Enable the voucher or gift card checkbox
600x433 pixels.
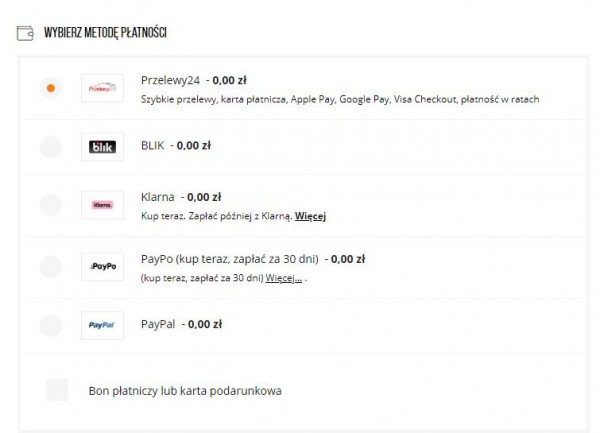(x=57, y=390)
